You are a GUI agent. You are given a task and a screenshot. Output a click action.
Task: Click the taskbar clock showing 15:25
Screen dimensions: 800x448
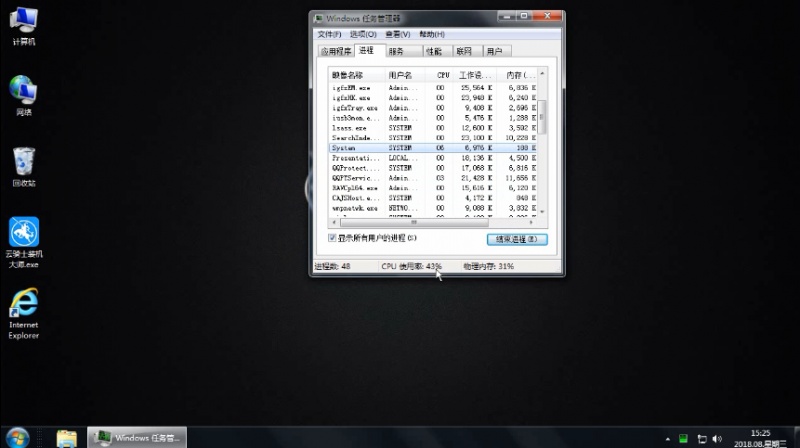click(760, 438)
